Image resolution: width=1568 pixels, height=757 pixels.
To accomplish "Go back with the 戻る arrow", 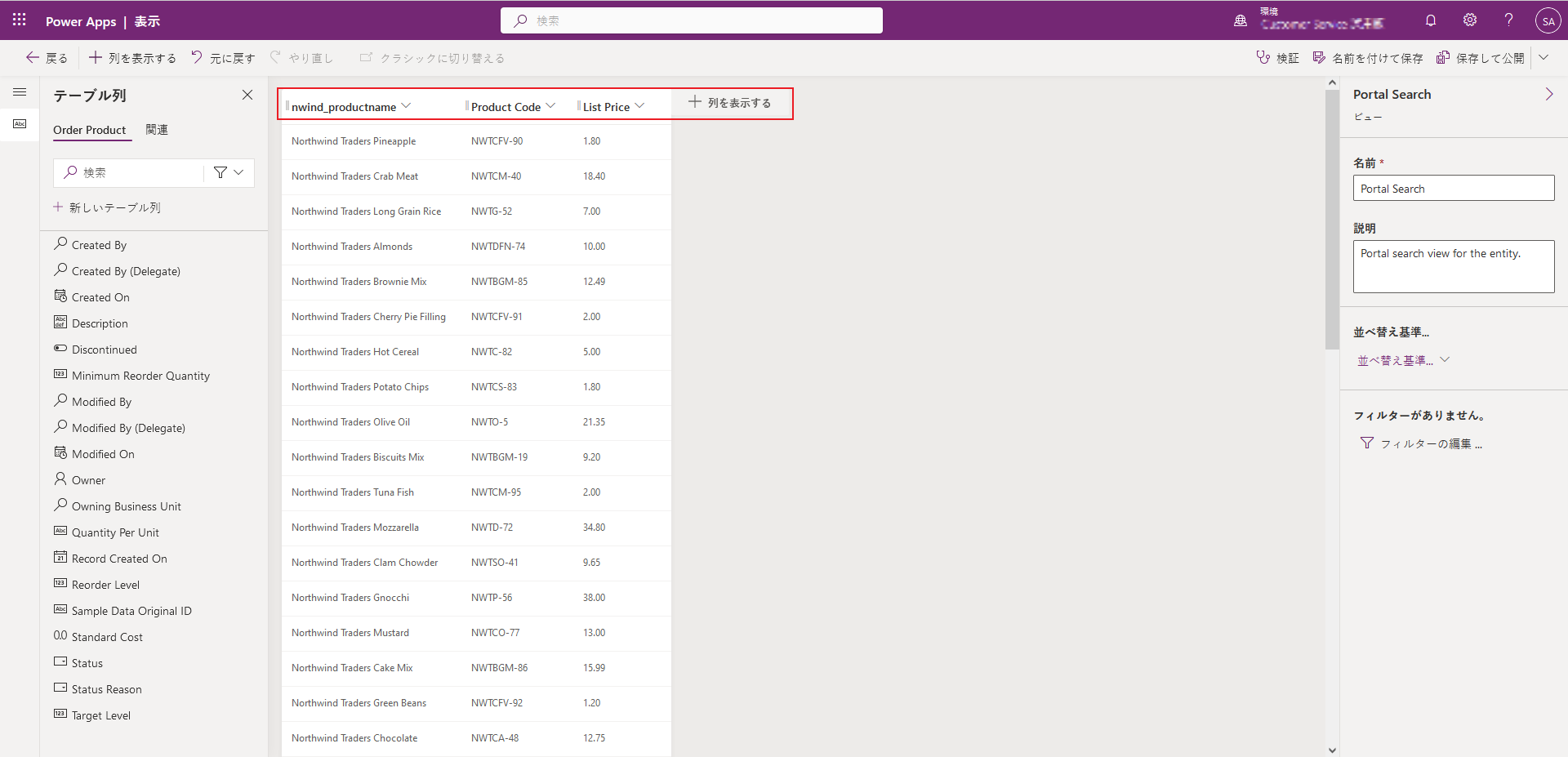I will [47, 58].
